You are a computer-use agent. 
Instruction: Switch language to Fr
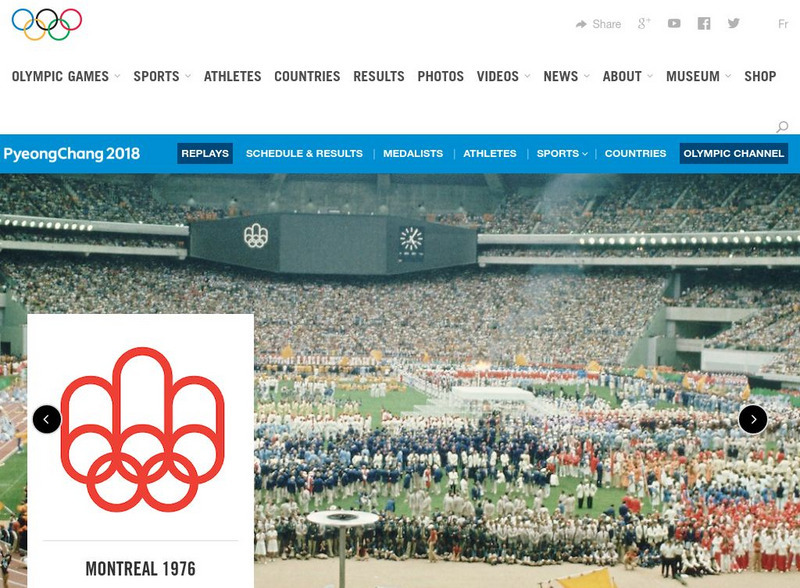tap(783, 24)
